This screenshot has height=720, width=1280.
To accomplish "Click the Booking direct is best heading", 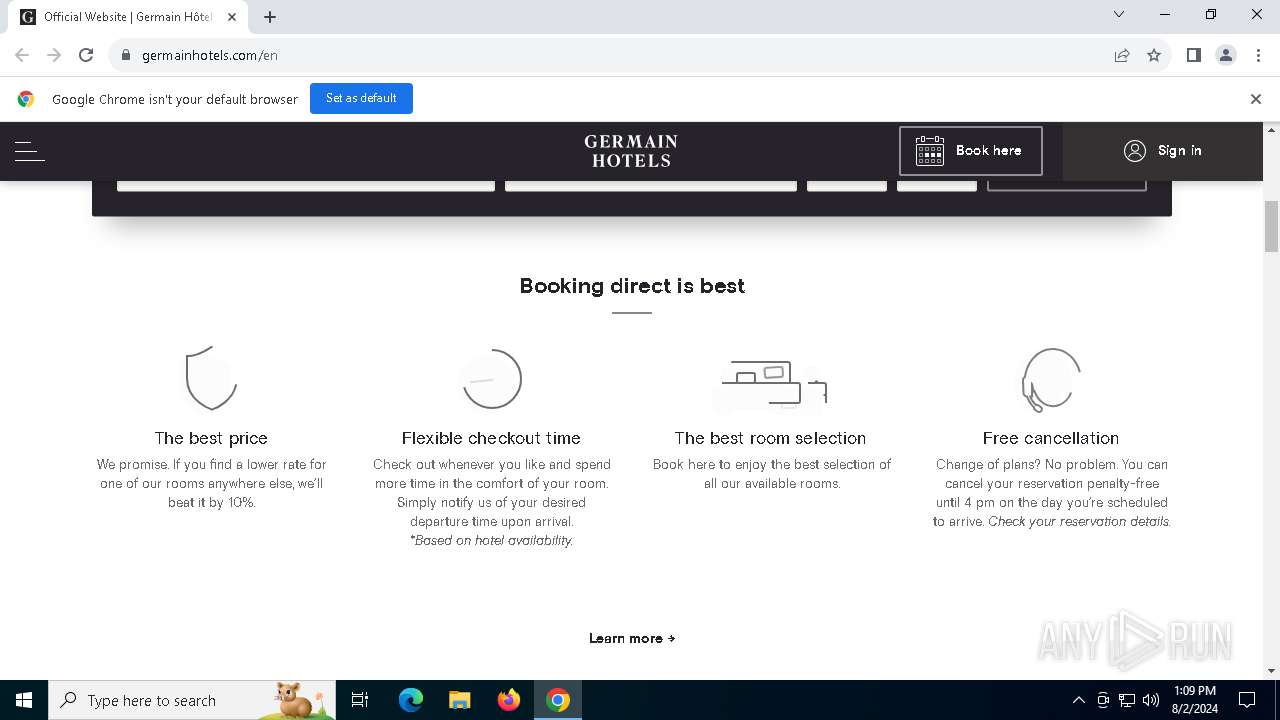I will coord(632,286).
